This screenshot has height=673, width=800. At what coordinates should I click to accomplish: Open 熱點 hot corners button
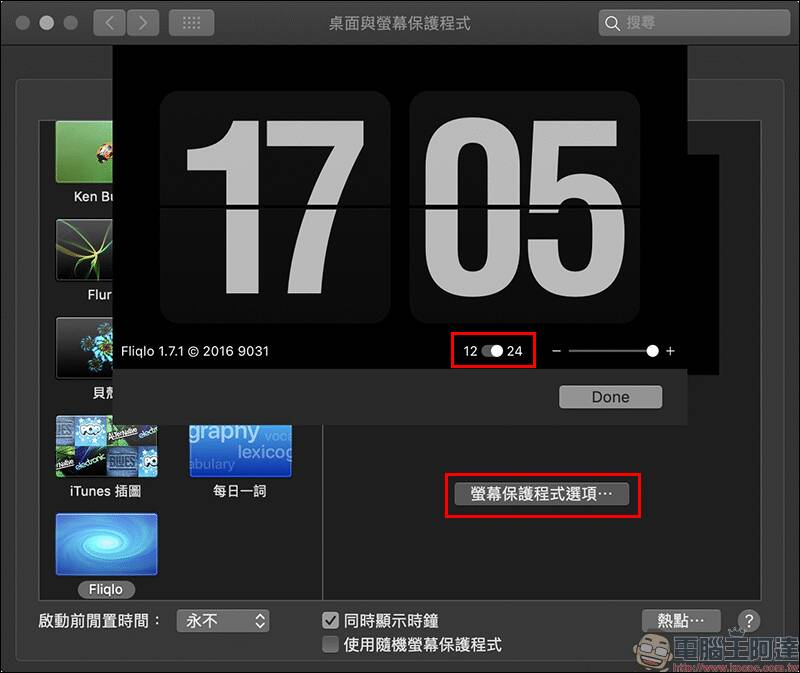[681, 621]
